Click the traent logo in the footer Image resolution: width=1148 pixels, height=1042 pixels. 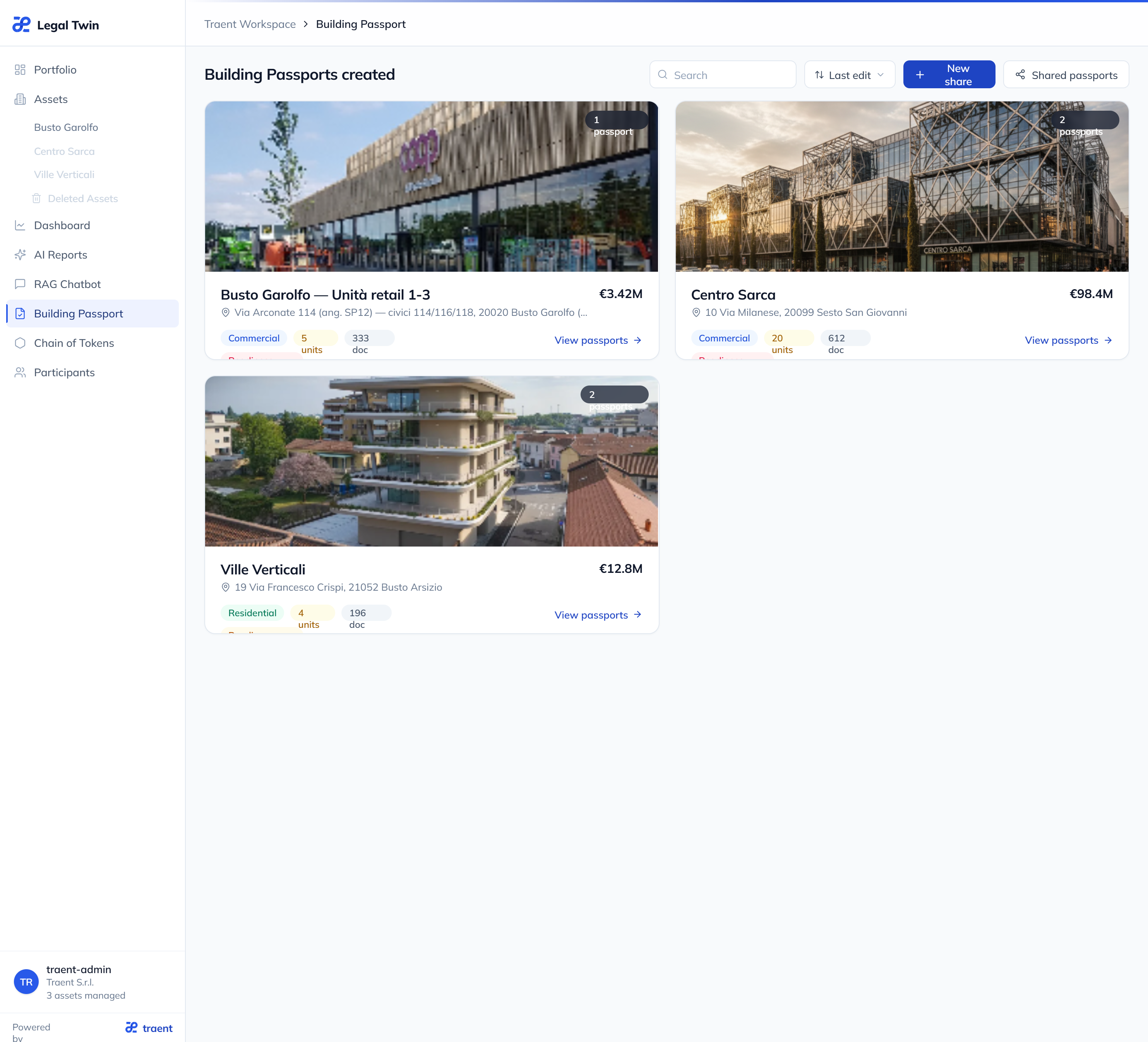[x=149, y=1028]
